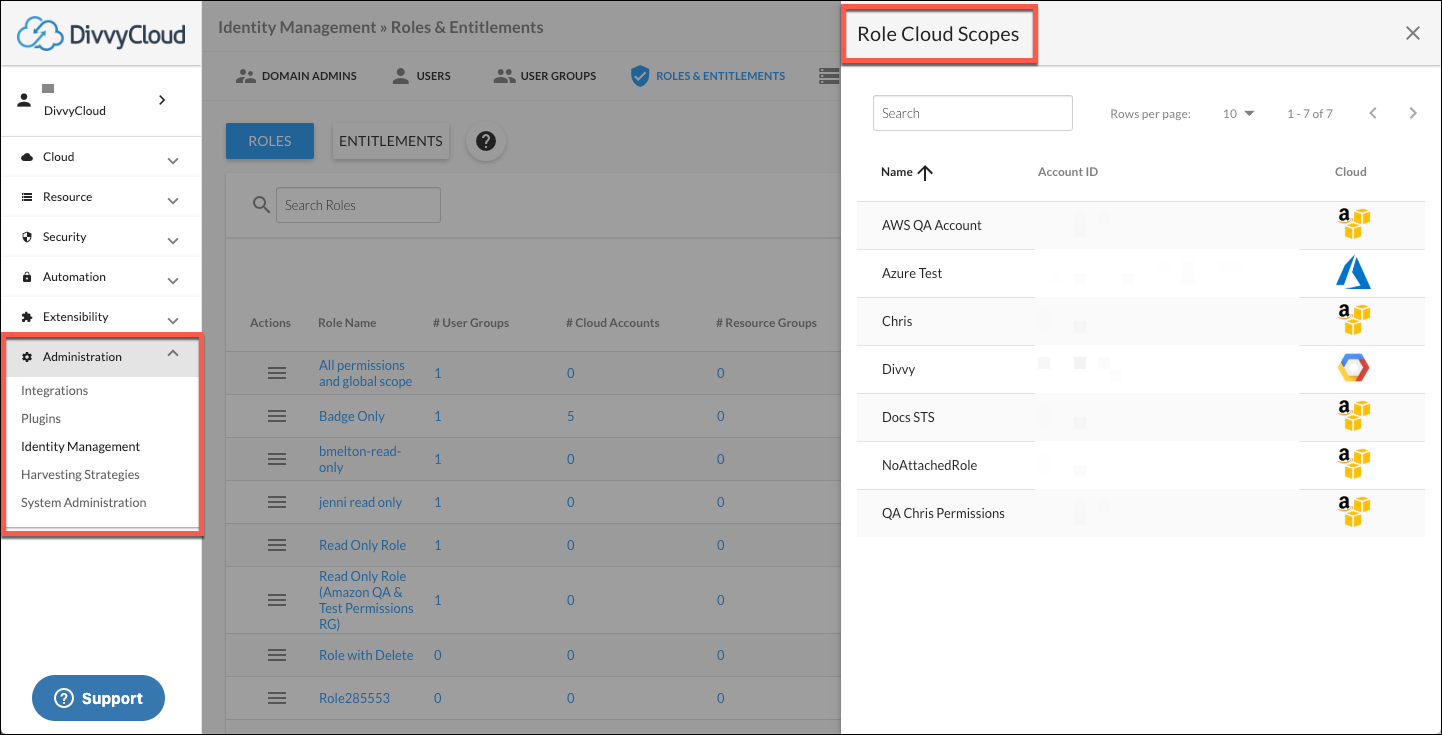Click the search magnifier icon beside Search Roles
The image size is (1442, 735).
(x=261, y=205)
